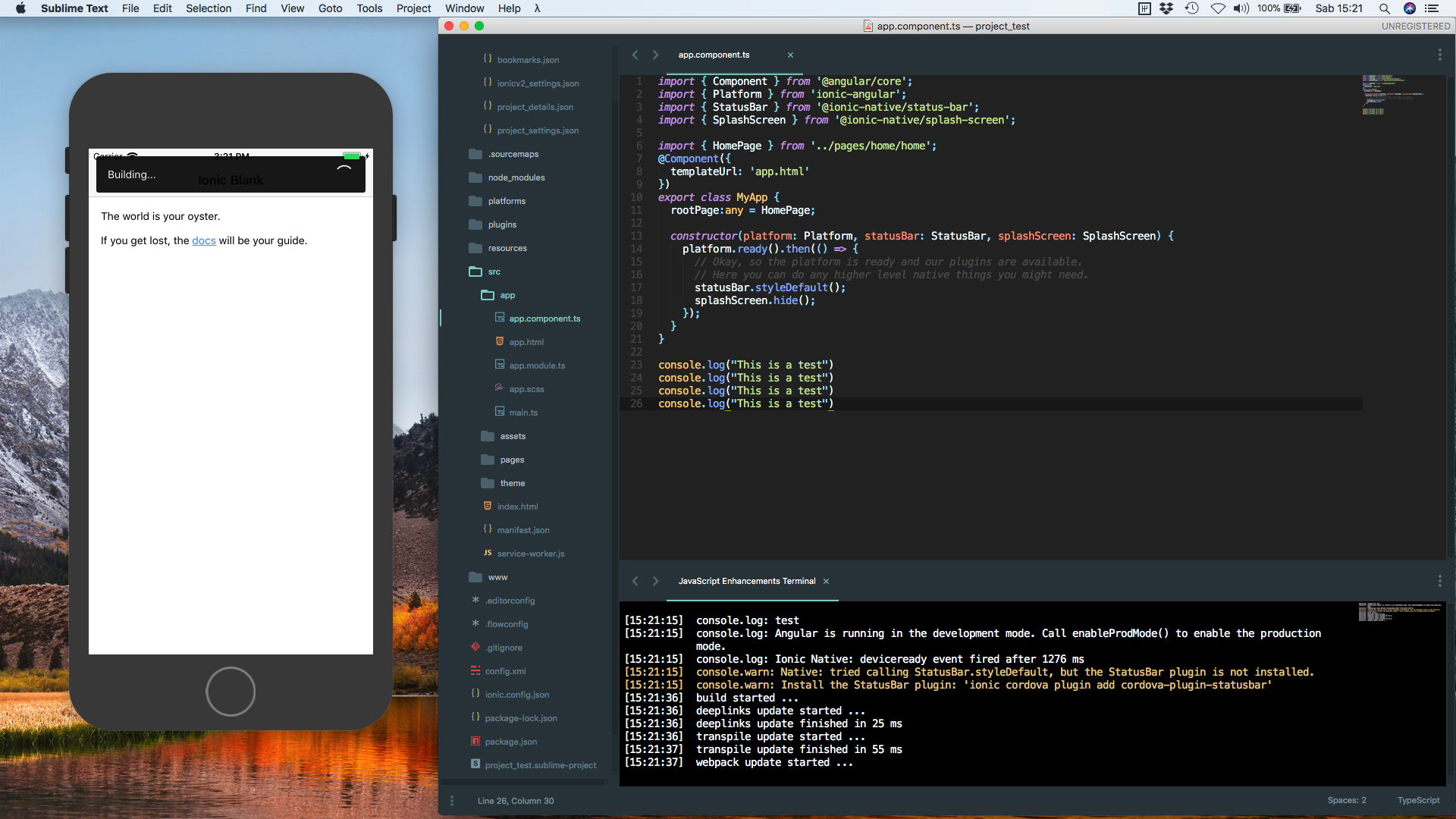This screenshot has height=819, width=1456.
Task: Open project_settings.json file
Action: coord(538,130)
